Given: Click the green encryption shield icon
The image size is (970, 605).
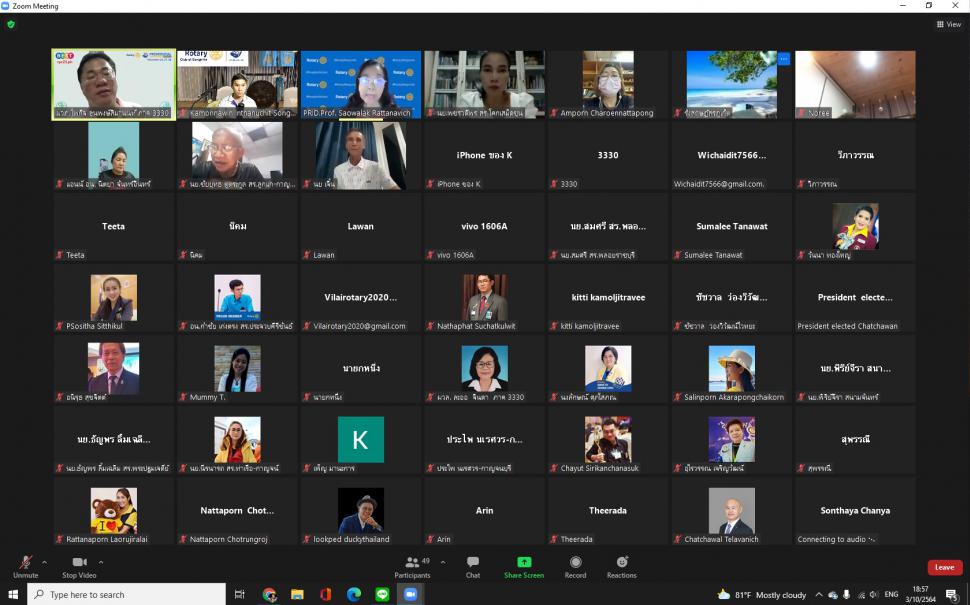Looking at the screenshot, I should (11, 24).
